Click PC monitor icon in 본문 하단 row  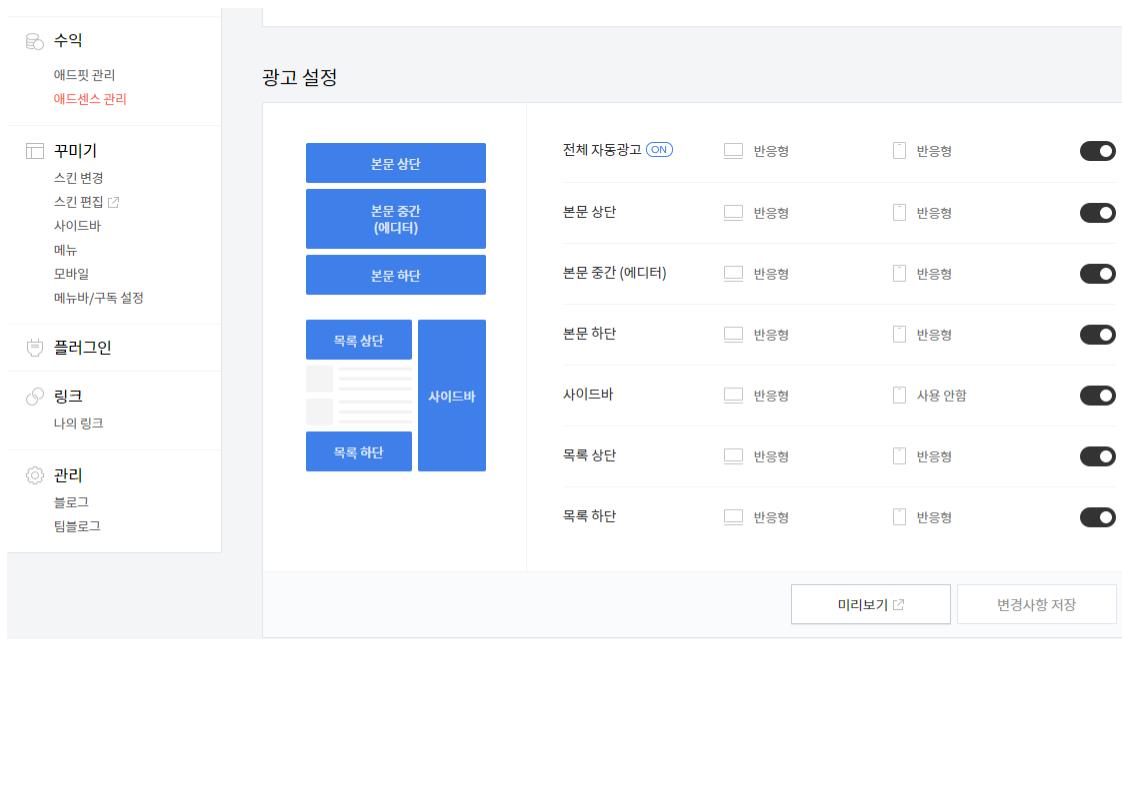point(733,334)
